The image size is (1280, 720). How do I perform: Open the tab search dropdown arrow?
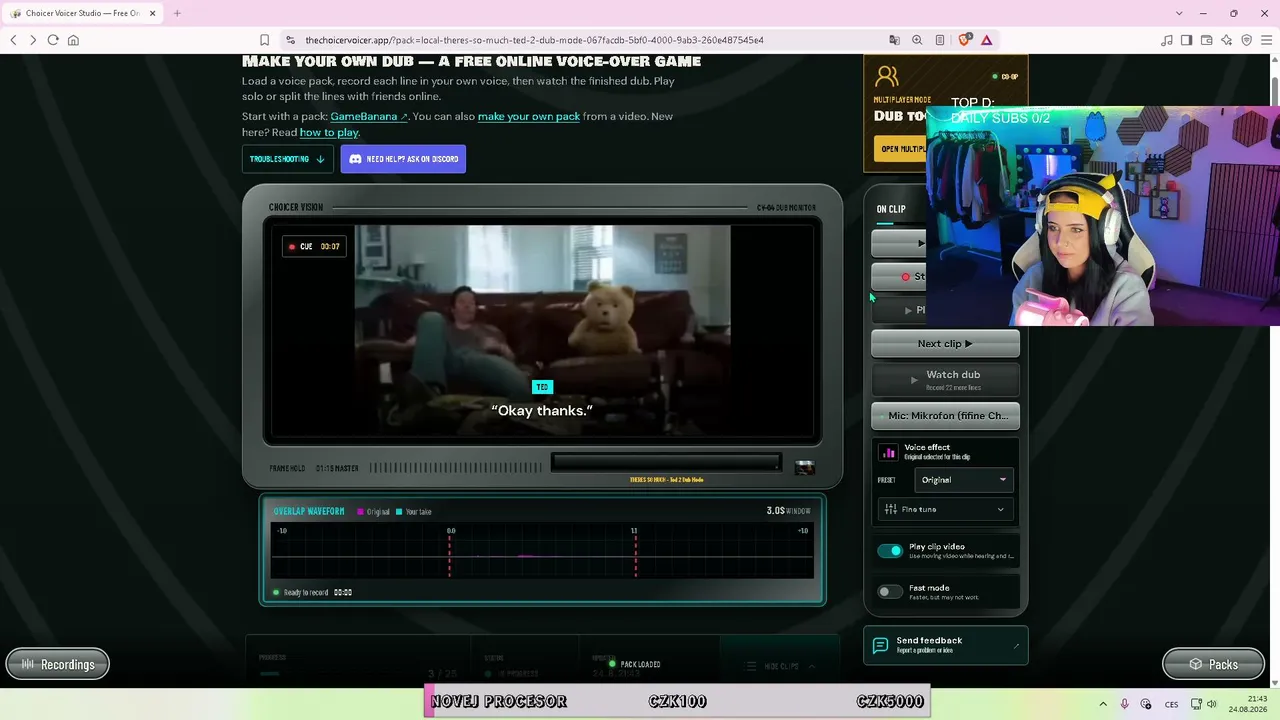point(1179,13)
